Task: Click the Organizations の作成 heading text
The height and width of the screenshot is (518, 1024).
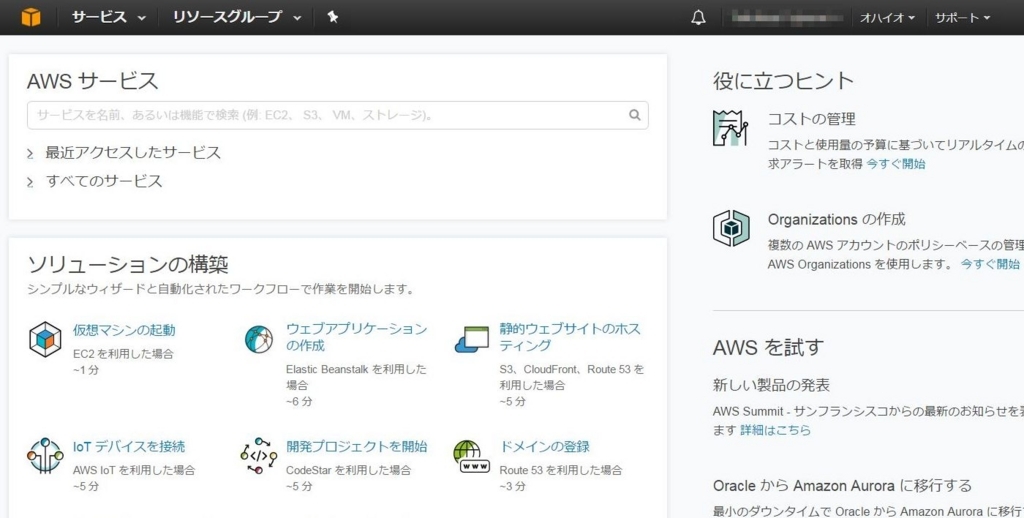Action: [x=837, y=219]
